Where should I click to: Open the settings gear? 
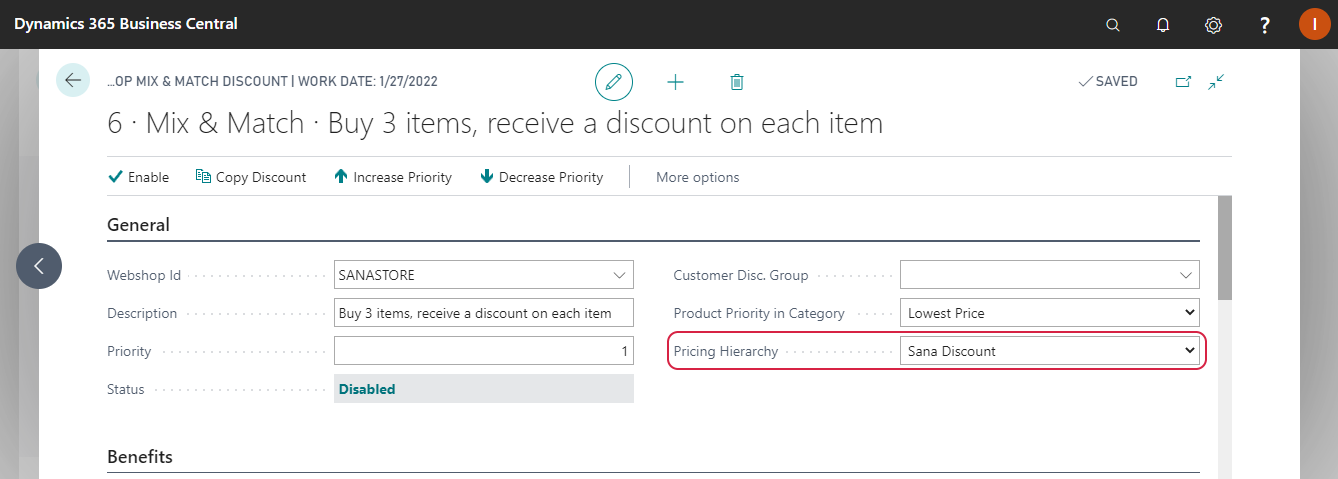coord(1213,25)
